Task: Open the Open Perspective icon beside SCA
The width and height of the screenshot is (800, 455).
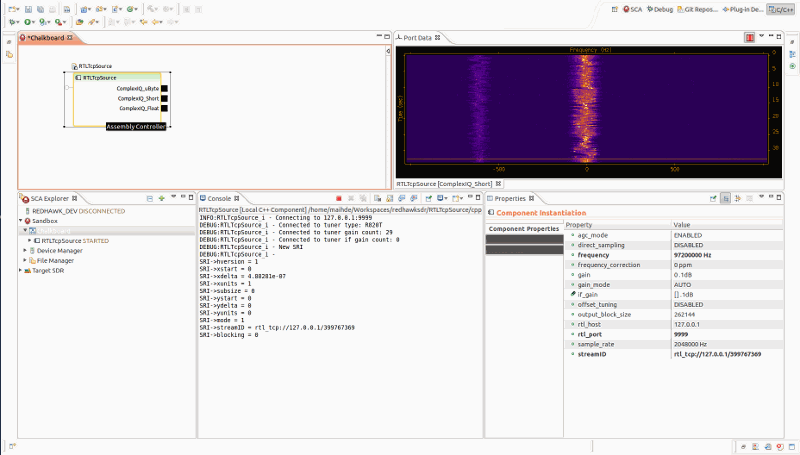Action: pos(613,9)
